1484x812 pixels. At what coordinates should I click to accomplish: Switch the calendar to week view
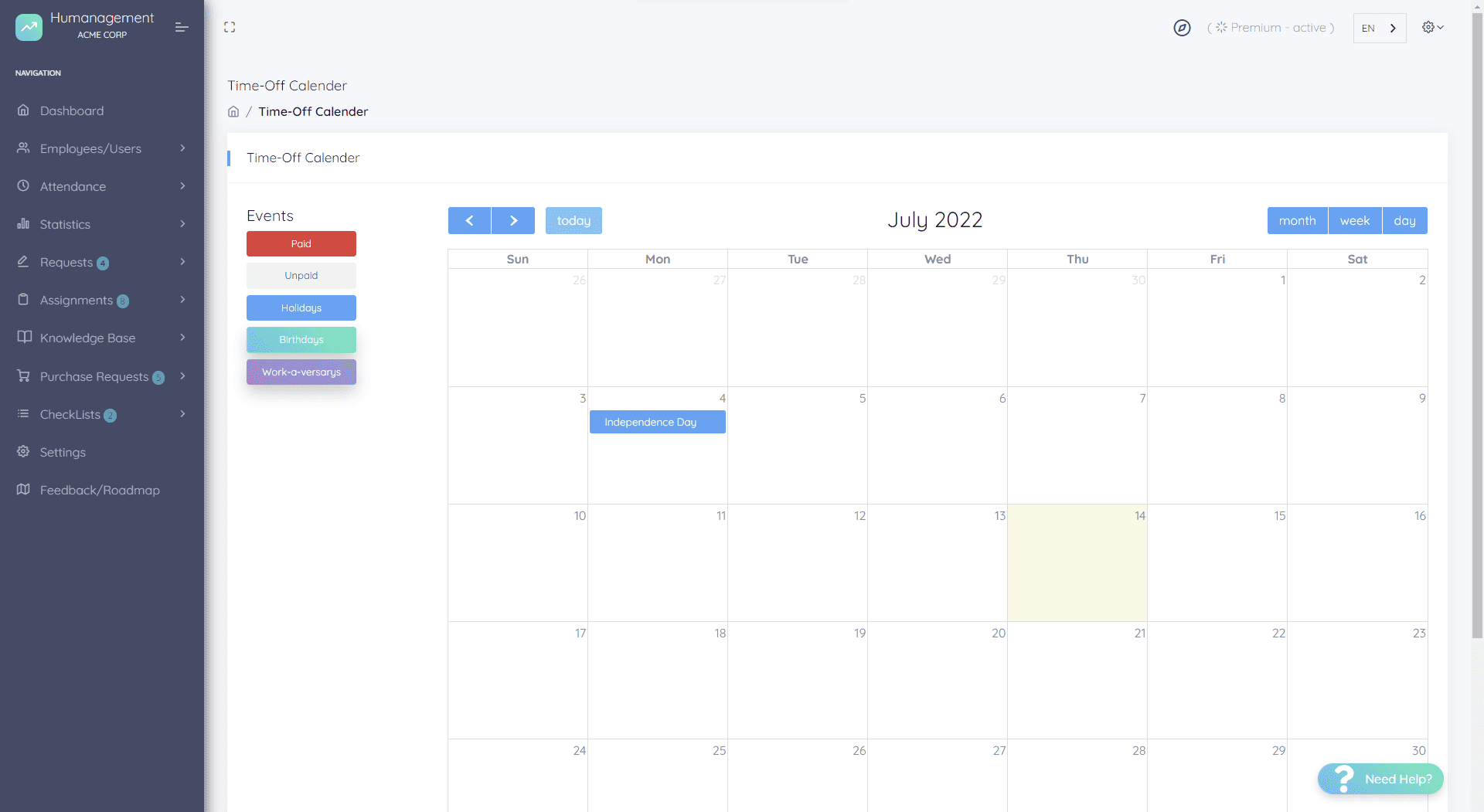point(1354,220)
